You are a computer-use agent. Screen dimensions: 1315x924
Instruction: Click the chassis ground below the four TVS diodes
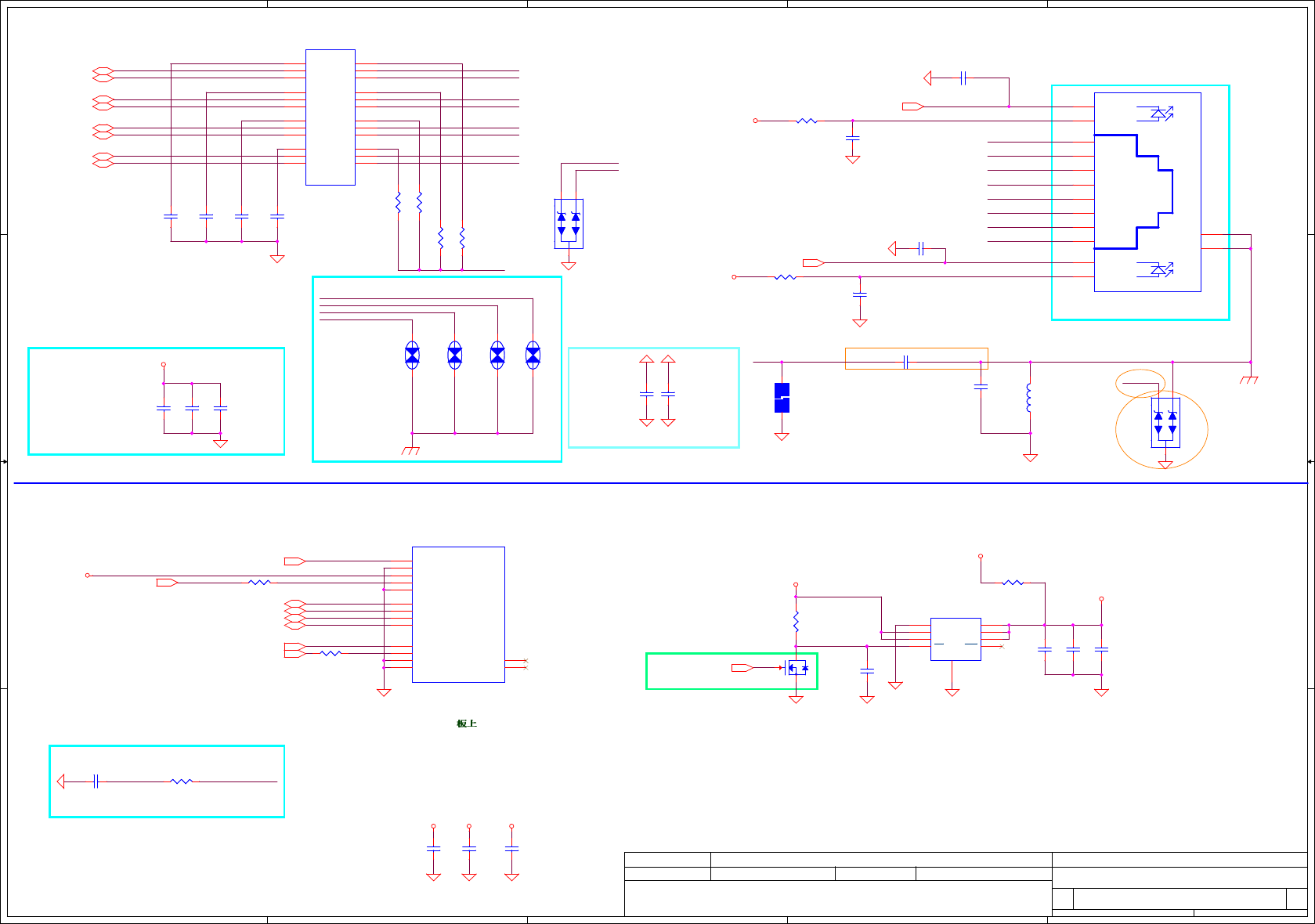tap(410, 450)
